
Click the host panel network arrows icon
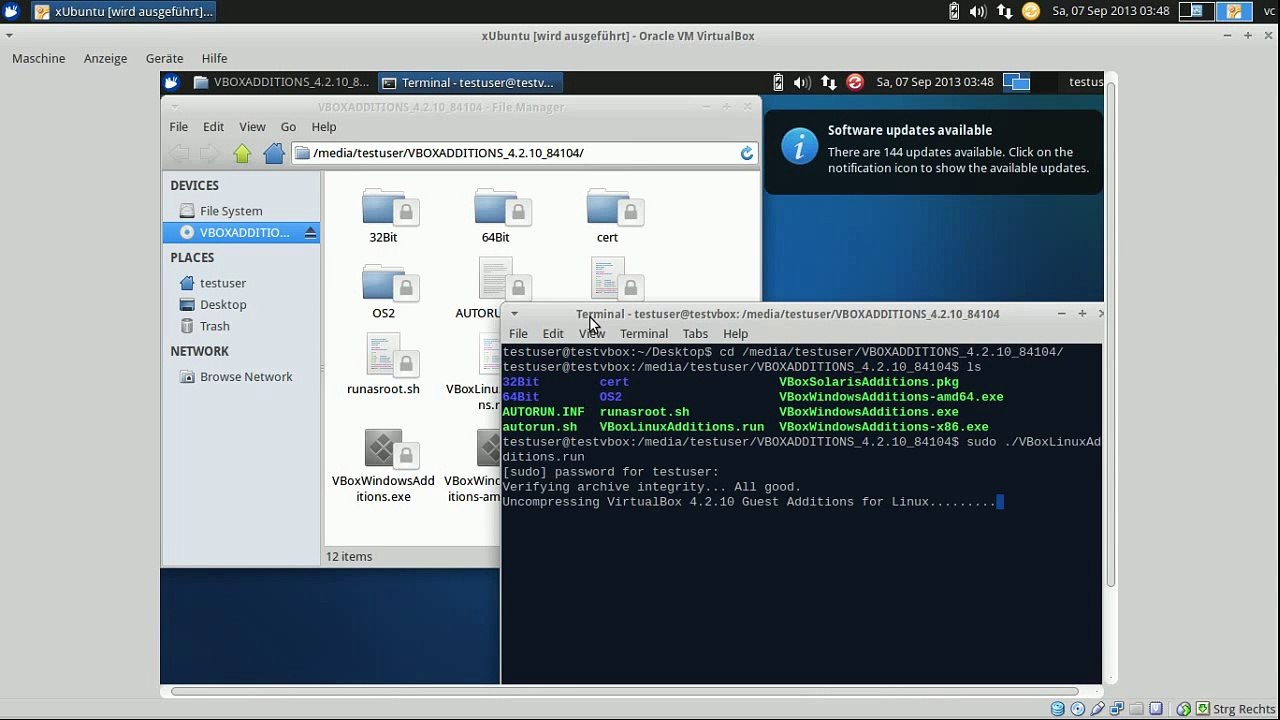click(1004, 11)
